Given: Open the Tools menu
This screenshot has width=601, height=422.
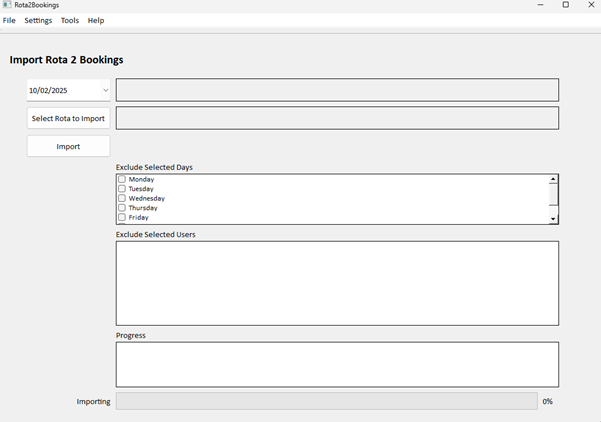Looking at the screenshot, I should [70, 20].
